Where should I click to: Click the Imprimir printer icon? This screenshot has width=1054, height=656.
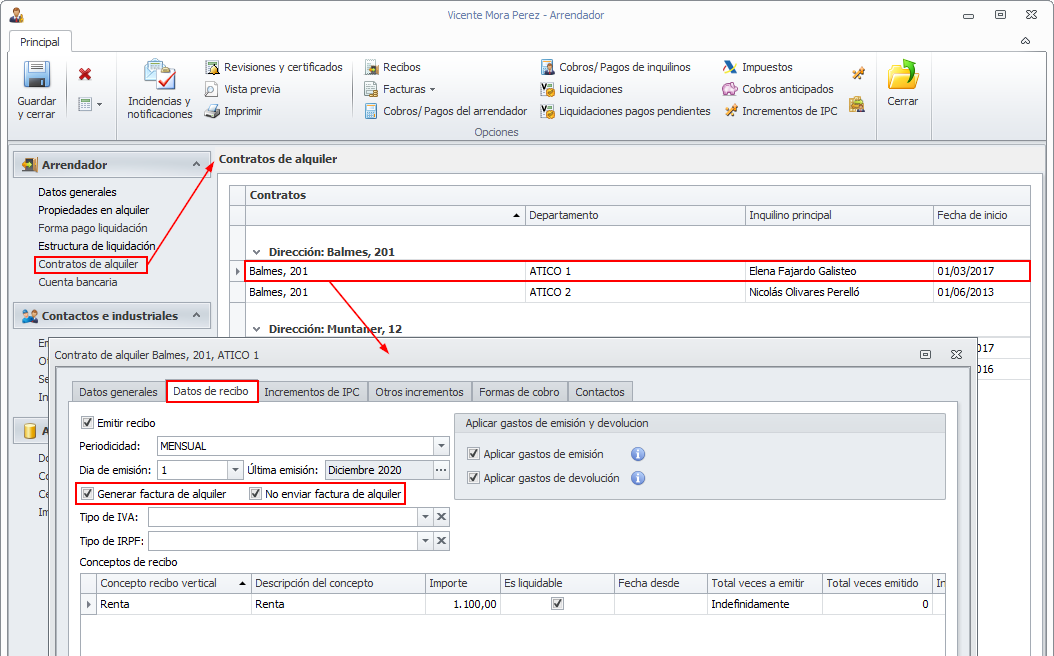click(x=212, y=111)
